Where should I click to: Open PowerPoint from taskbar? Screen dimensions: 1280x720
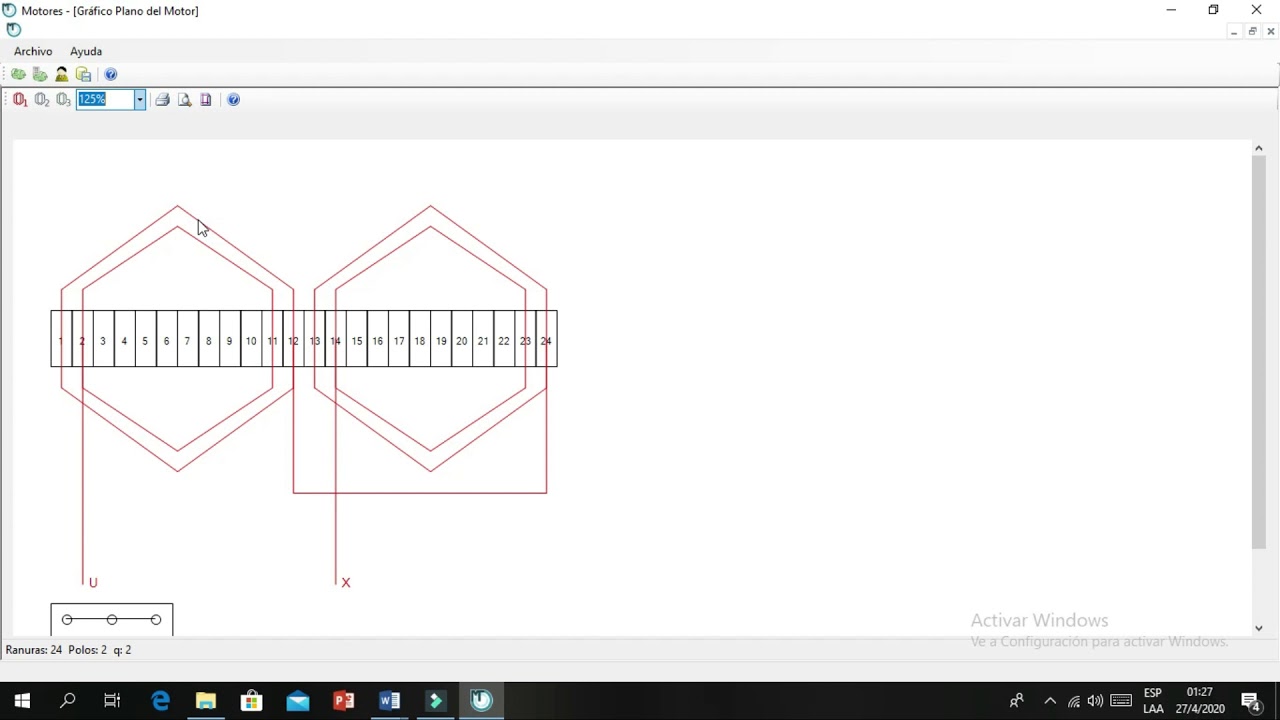point(343,700)
